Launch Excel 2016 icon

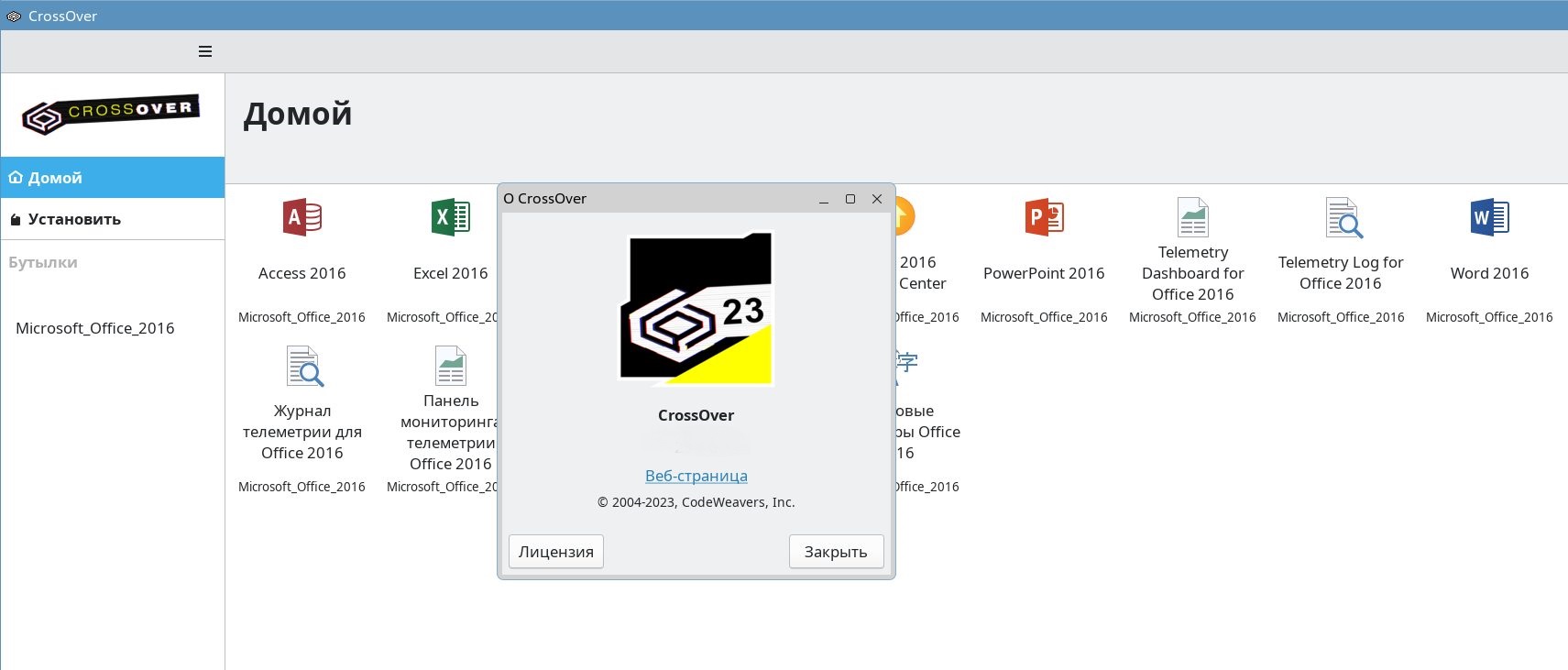(x=450, y=217)
